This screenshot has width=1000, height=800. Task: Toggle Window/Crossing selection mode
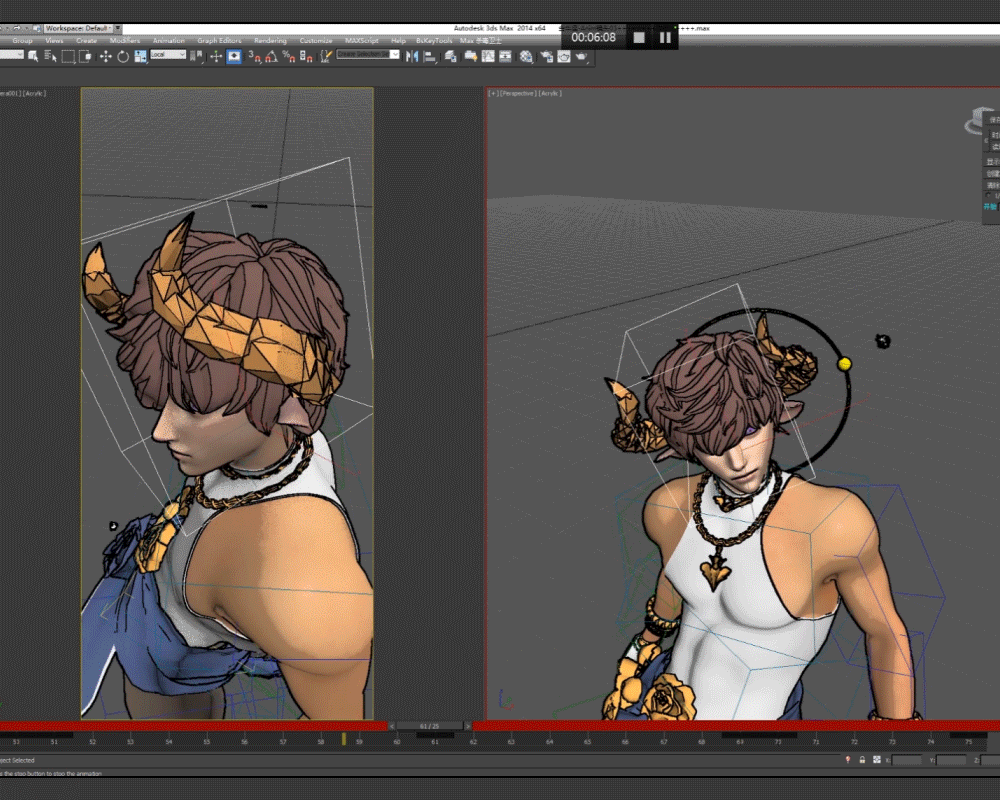85,56
